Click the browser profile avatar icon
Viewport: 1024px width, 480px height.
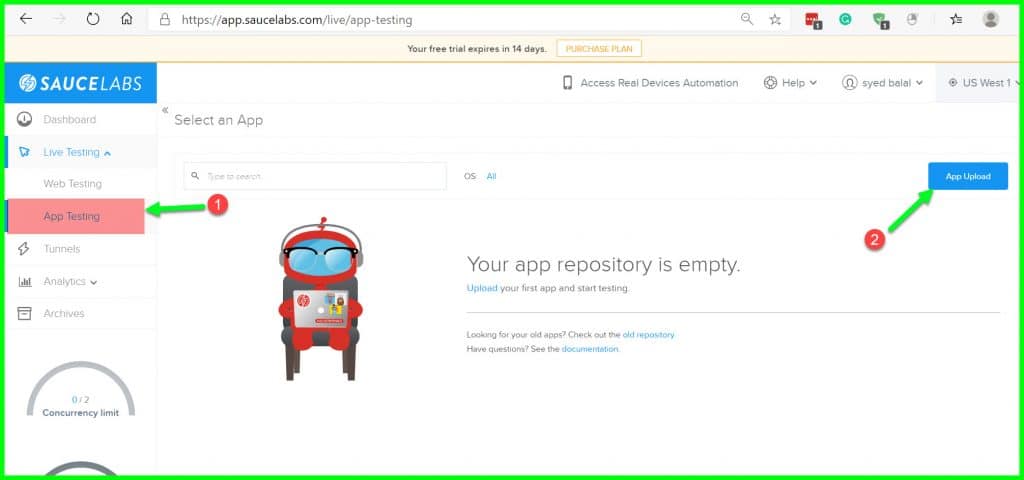click(x=990, y=19)
